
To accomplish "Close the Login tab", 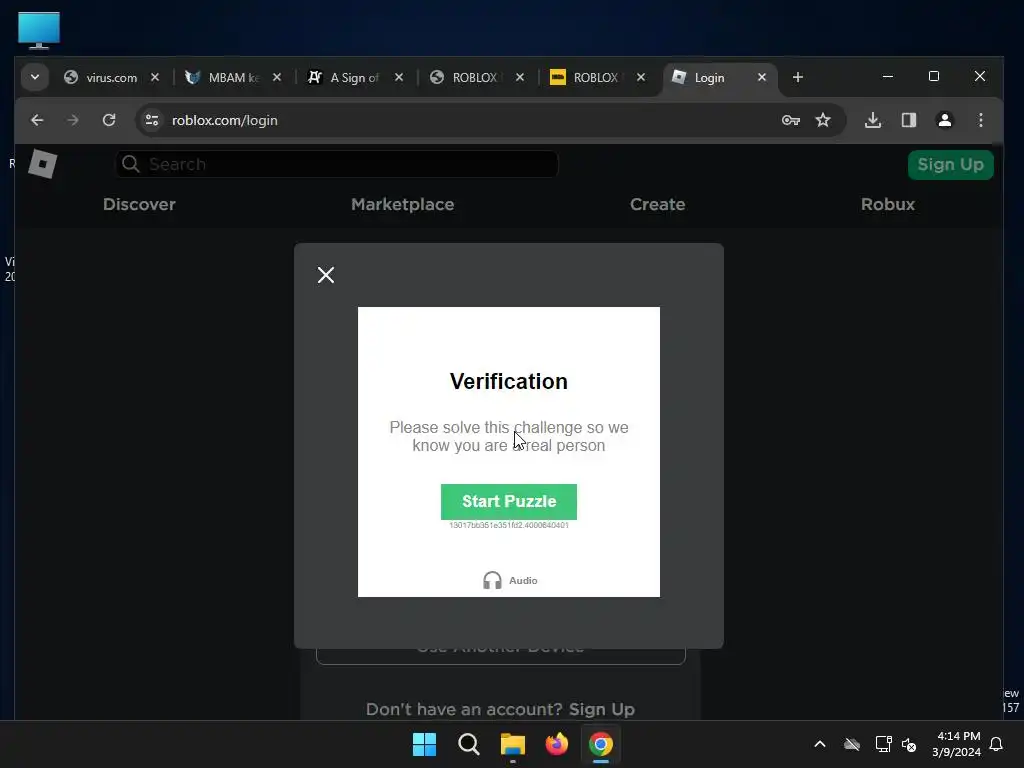I will (761, 77).
